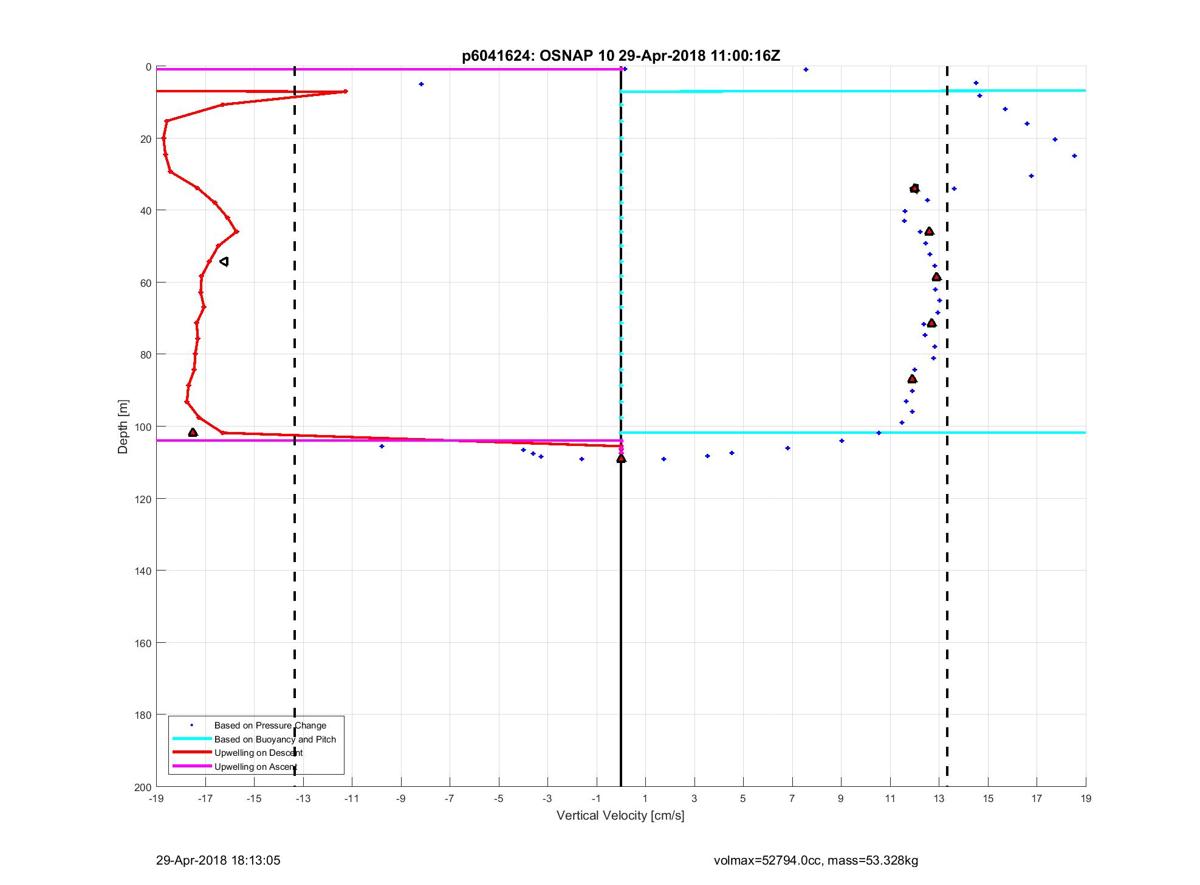Click the y-axis tick label 140
This screenshot has height=885, width=1200.
(x=142, y=571)
